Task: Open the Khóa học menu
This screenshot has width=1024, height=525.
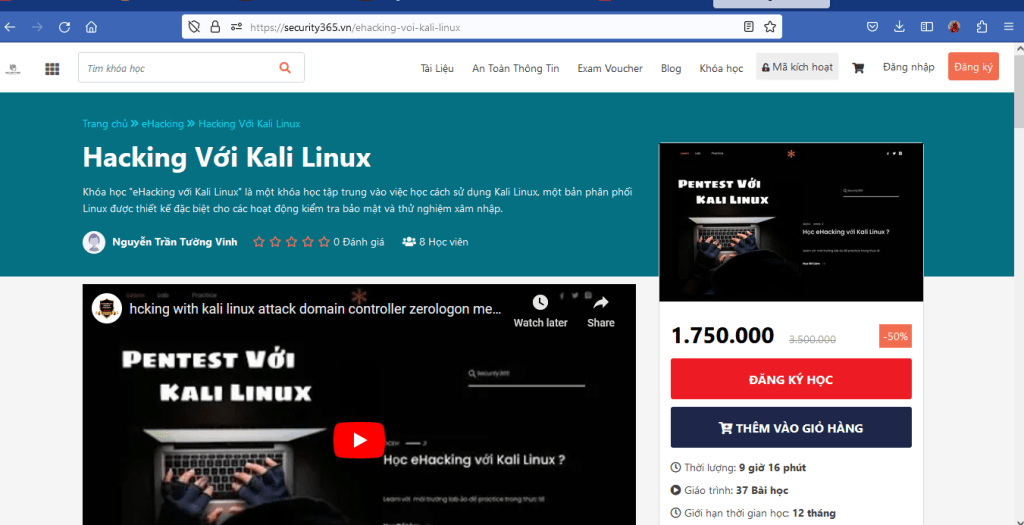Action: 721,68
